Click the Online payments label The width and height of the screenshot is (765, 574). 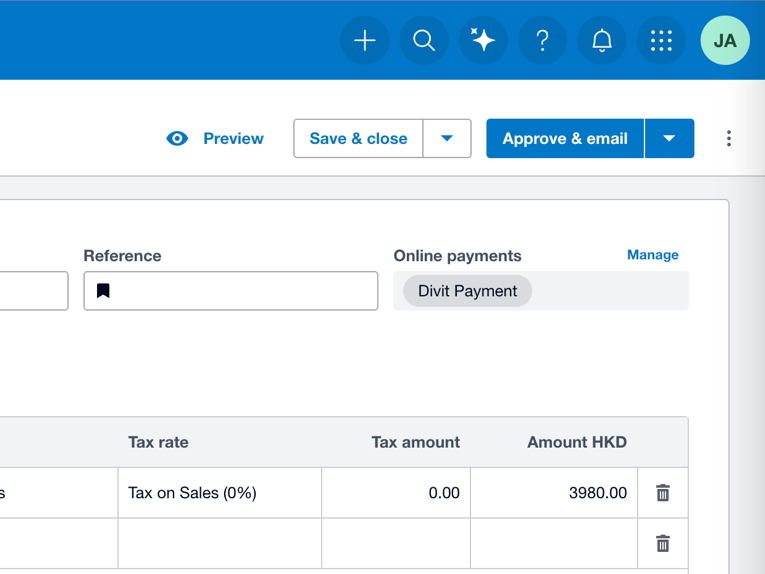(x=458, y=256)
